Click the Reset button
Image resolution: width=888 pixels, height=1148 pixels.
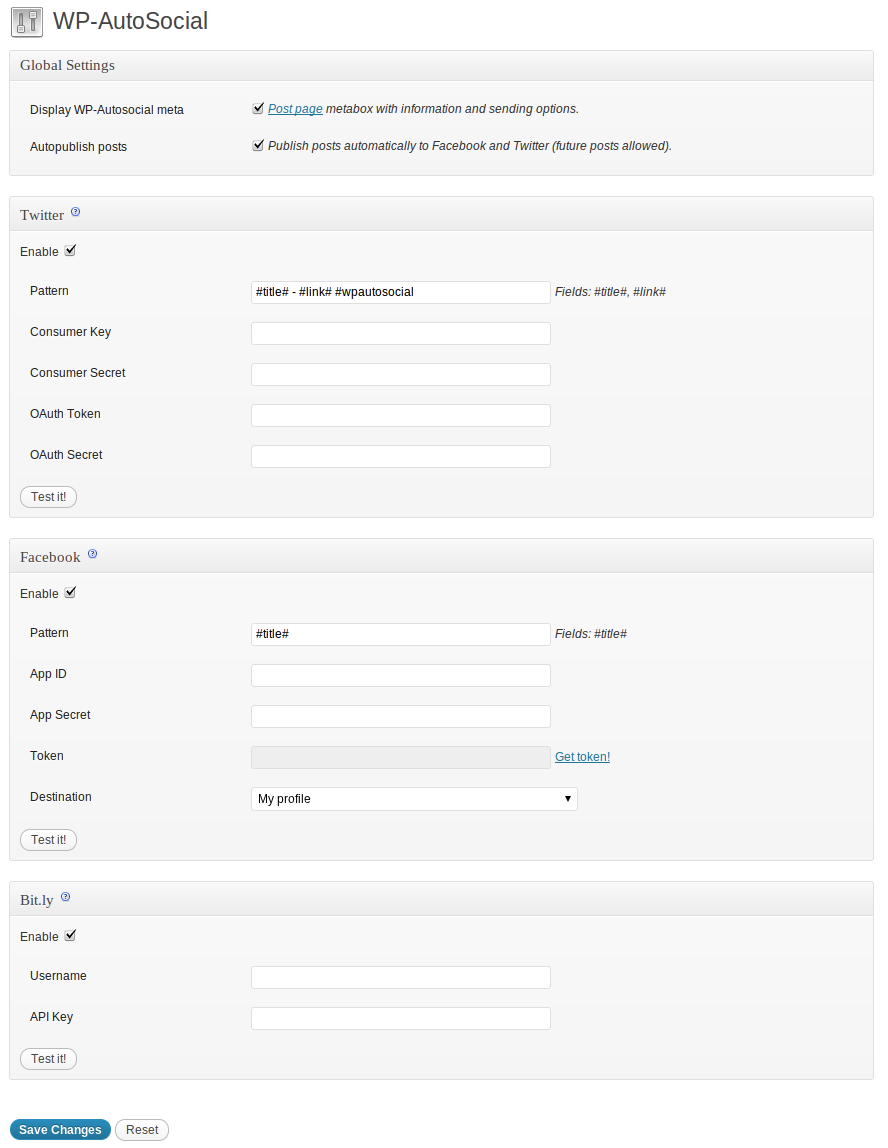coord(142,1130)
